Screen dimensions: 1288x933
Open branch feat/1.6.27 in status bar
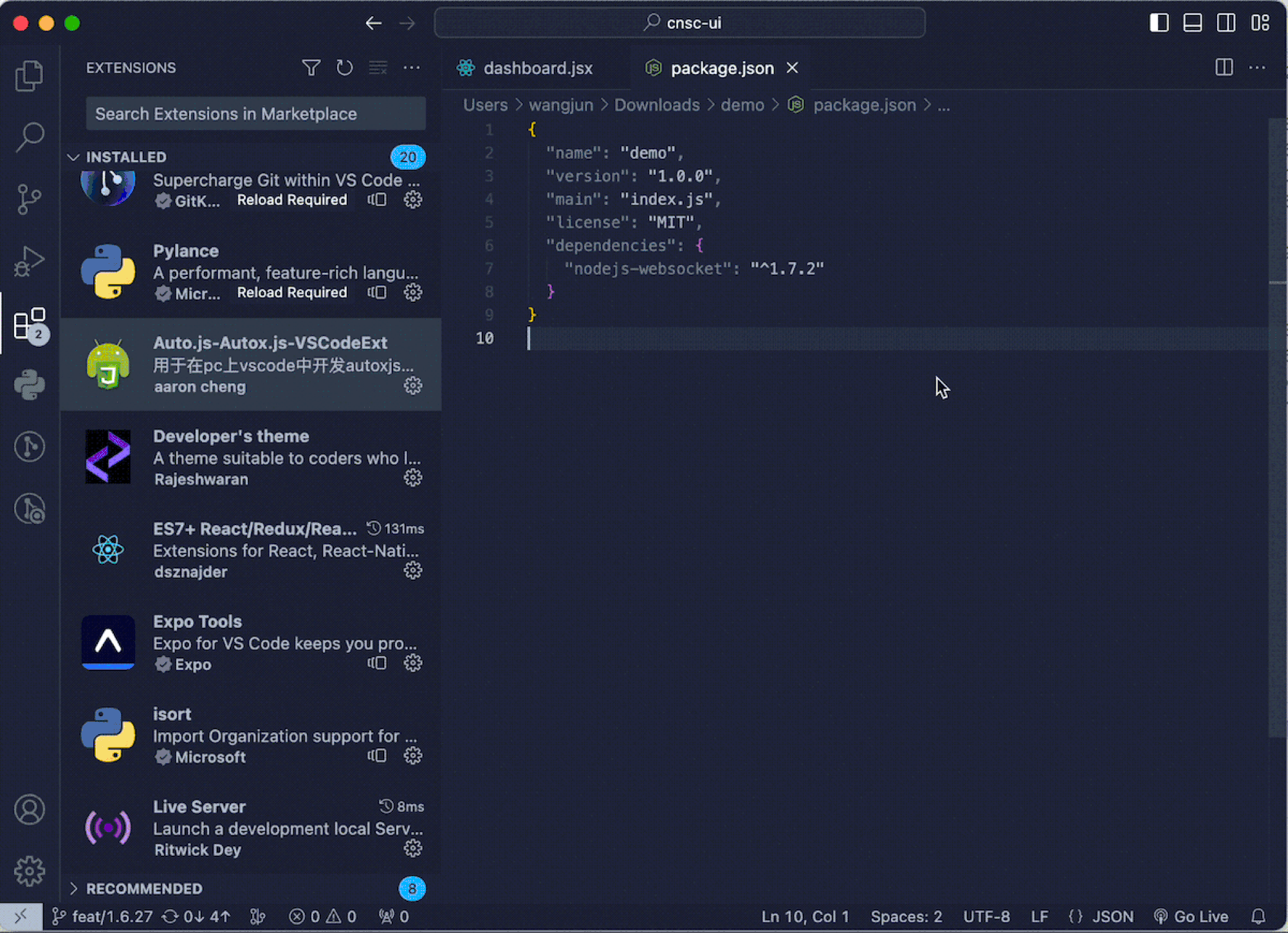[102, 916]
